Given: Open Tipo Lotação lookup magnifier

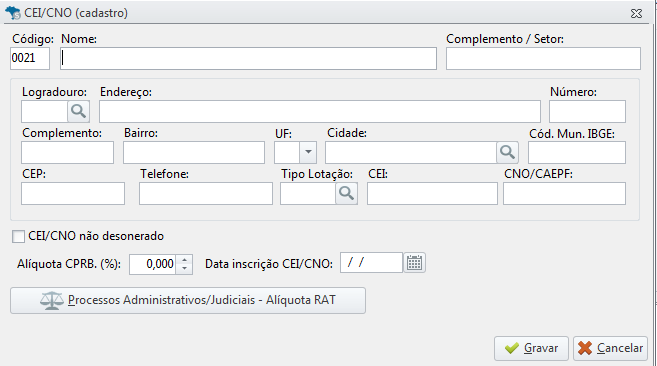Looking at the screenshot, I should pos(347,193).
